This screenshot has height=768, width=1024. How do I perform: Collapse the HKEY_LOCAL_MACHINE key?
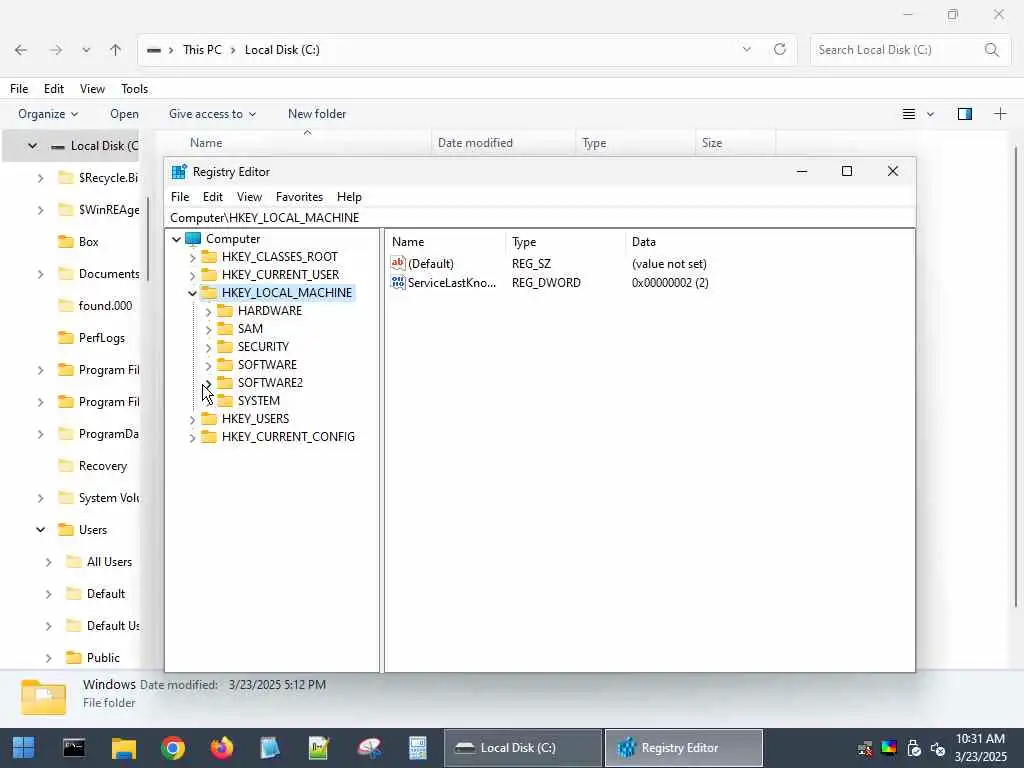pyautogui.click(x=193, y=293)
